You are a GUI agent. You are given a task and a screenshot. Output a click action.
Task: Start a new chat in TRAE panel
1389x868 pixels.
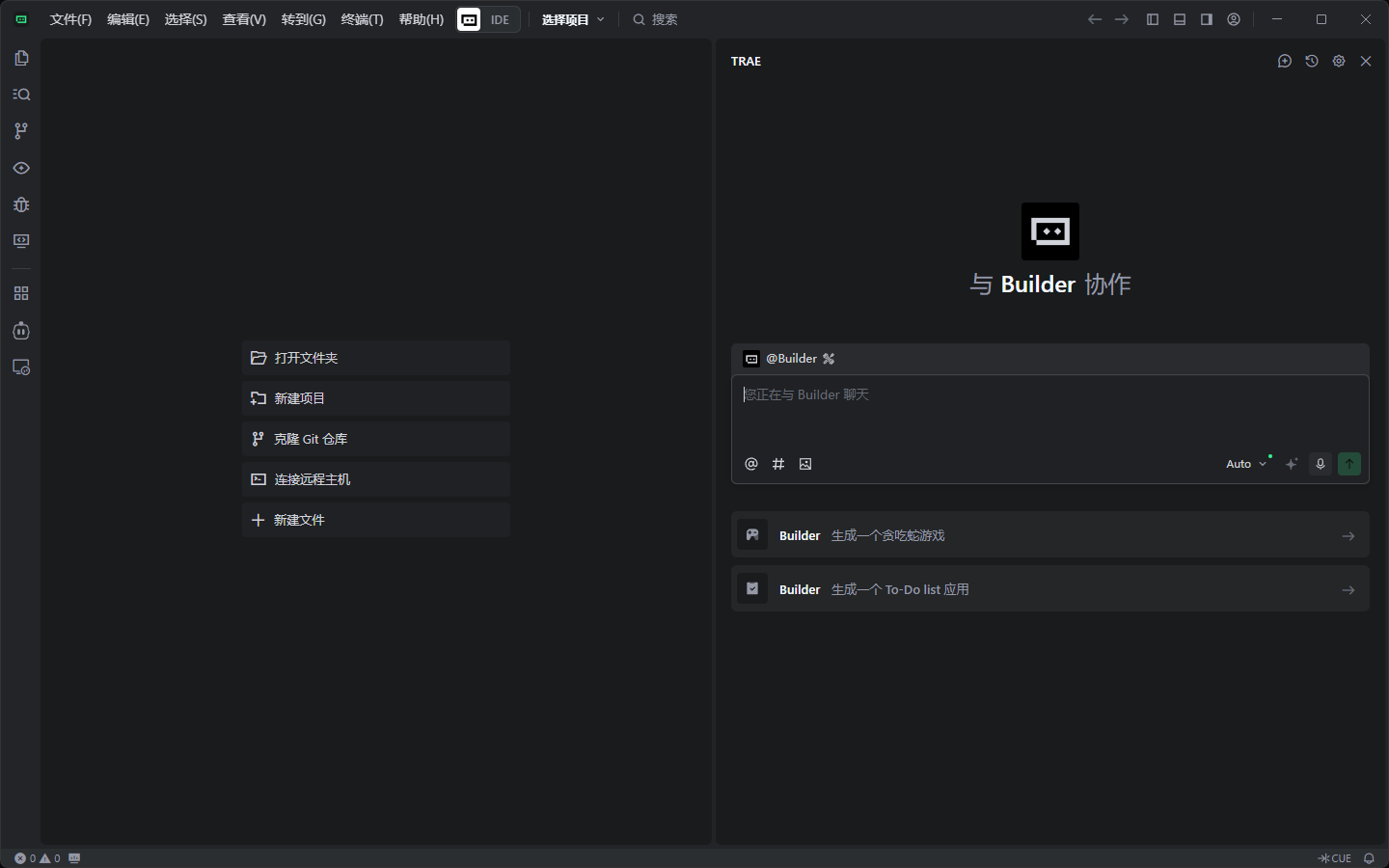tap(1285, 61)
